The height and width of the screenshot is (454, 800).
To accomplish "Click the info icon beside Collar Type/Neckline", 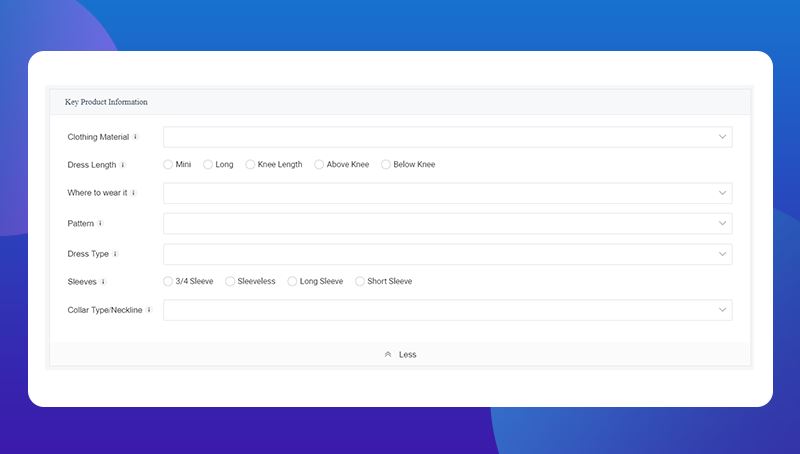I will pyautogui.click(x=148, y=310).
